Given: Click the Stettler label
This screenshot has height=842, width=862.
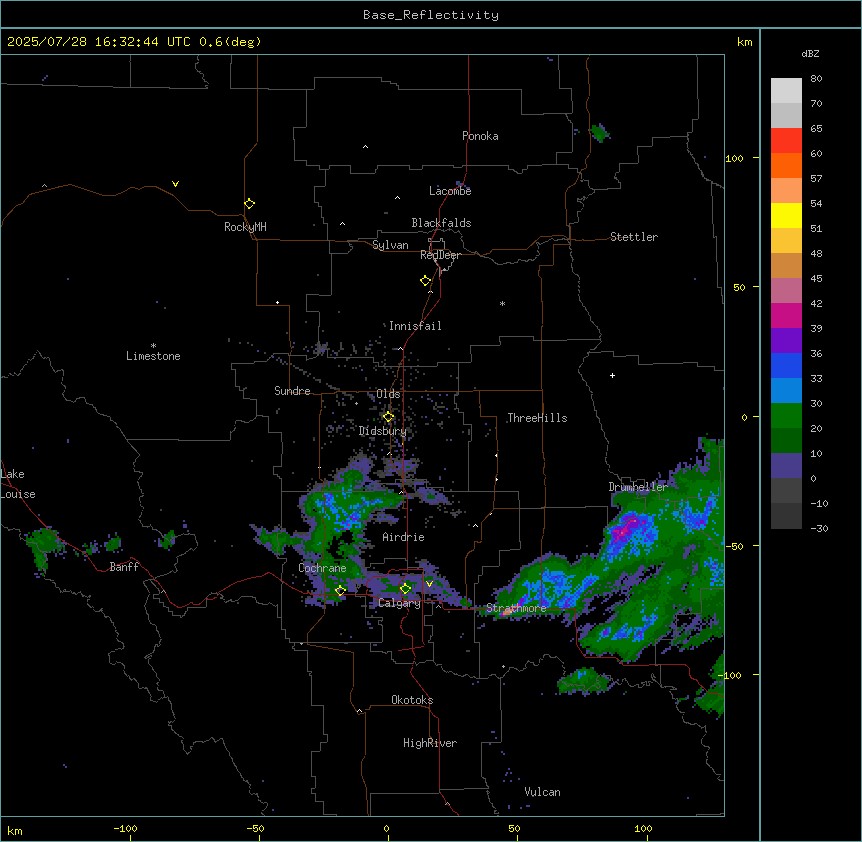Looking at the screenshot, I should coord(634,237).
